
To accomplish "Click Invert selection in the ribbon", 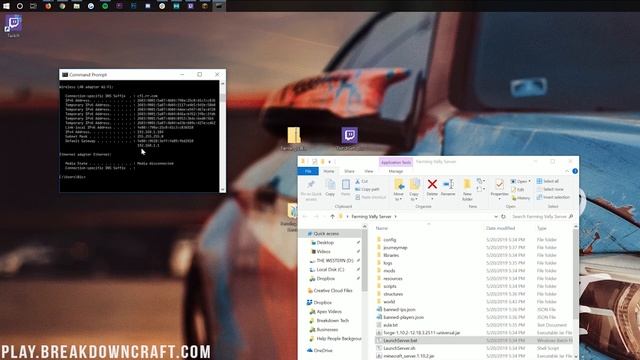I will [x=553, y=197].
